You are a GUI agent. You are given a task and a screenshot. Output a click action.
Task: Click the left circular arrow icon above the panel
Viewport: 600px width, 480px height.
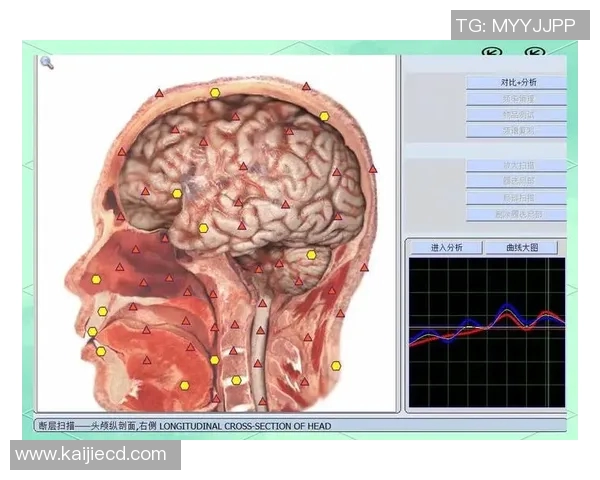click(490, 52)
